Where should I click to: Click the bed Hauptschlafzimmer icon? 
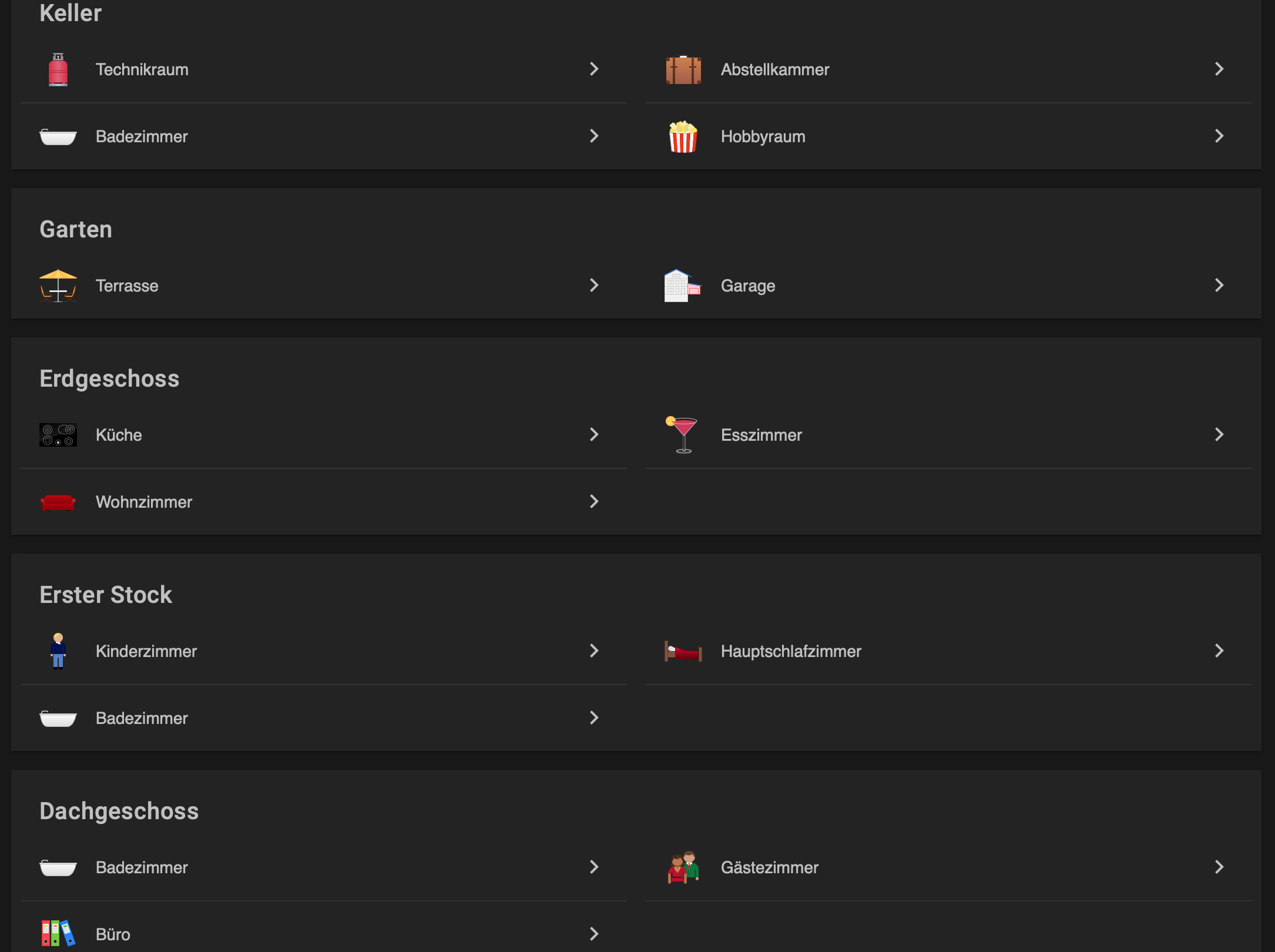(x=683, y=651)
